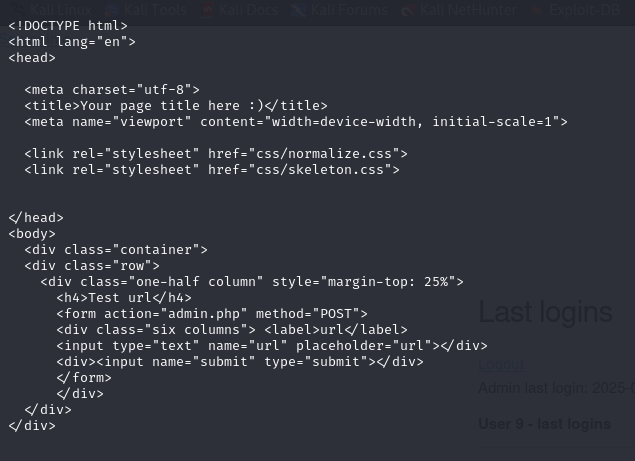Click the page title tag line

(x=176, y=105)
